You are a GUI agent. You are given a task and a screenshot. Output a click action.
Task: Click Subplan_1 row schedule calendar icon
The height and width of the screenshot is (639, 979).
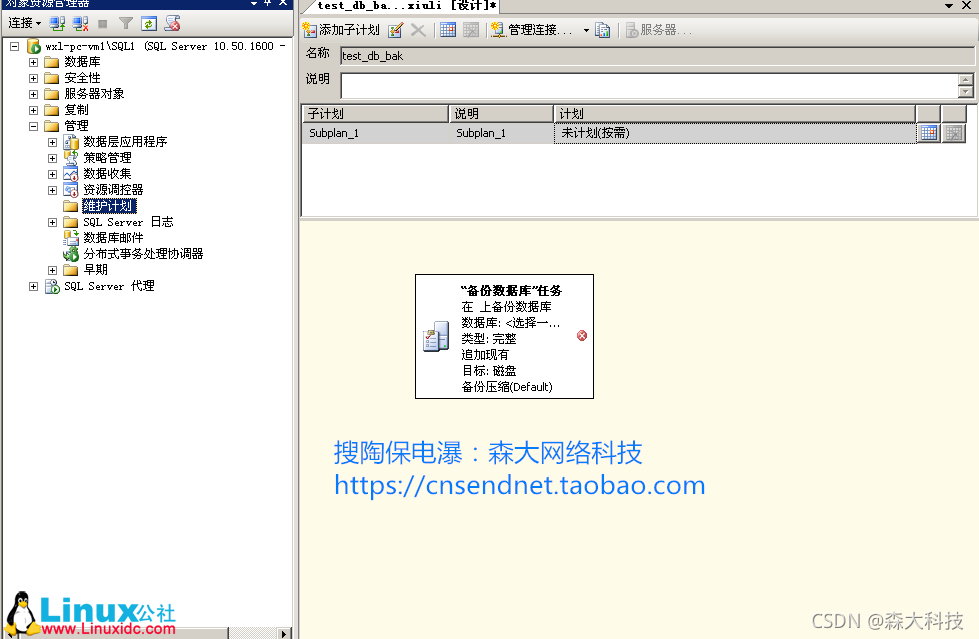coord(928,133)
